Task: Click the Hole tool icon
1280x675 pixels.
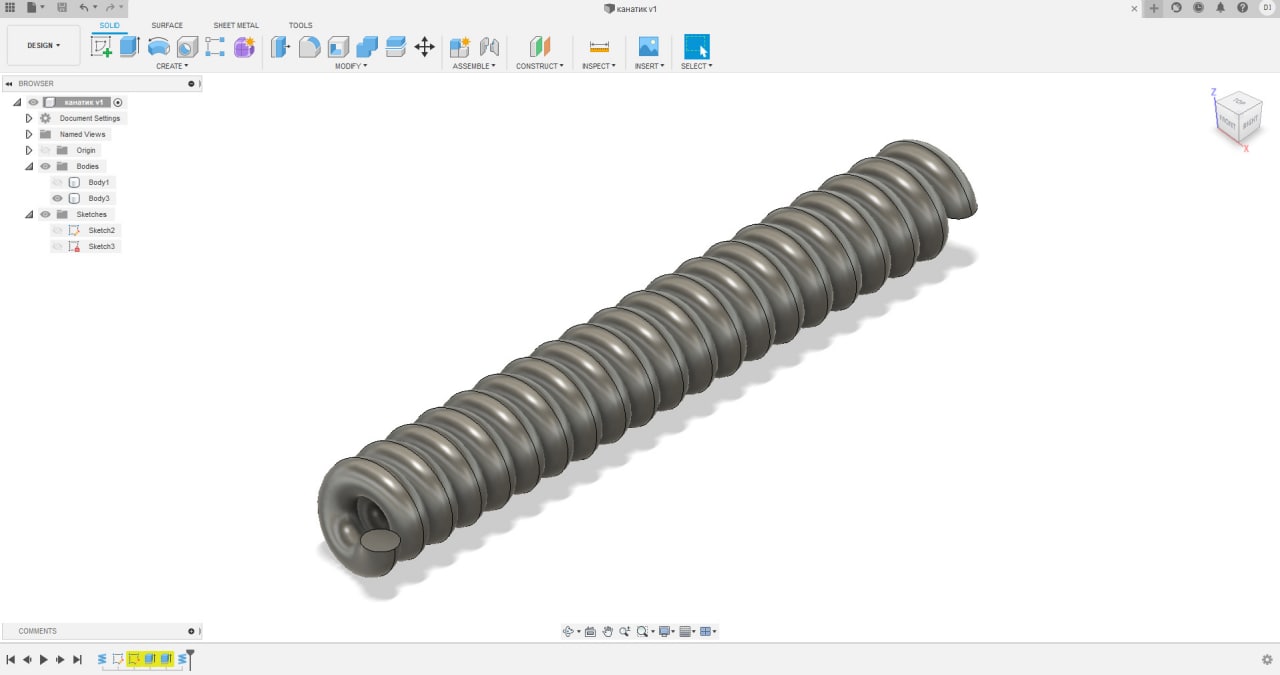Action: coord(187,46)
